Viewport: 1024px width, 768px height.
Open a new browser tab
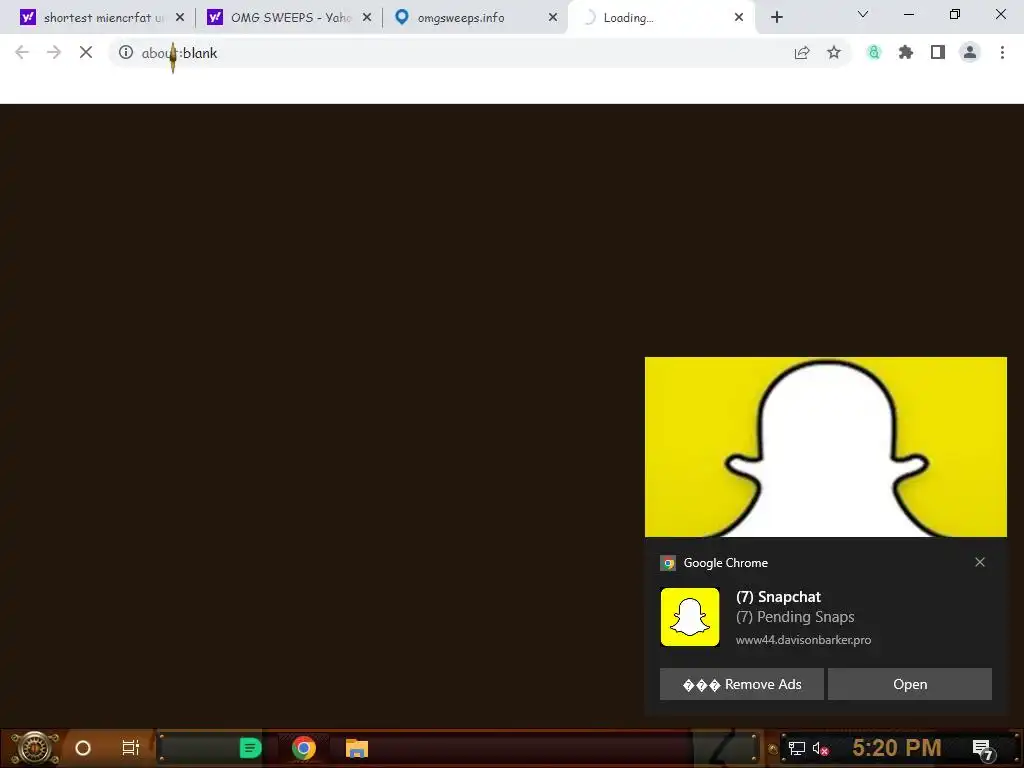pos(776,18)
